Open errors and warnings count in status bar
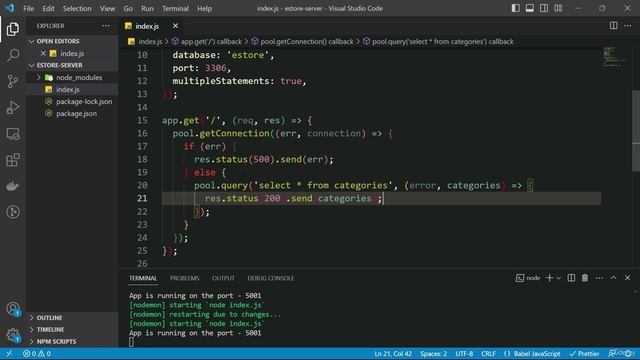The height and width of the screenshot is (360, 640). pos(37,353)
